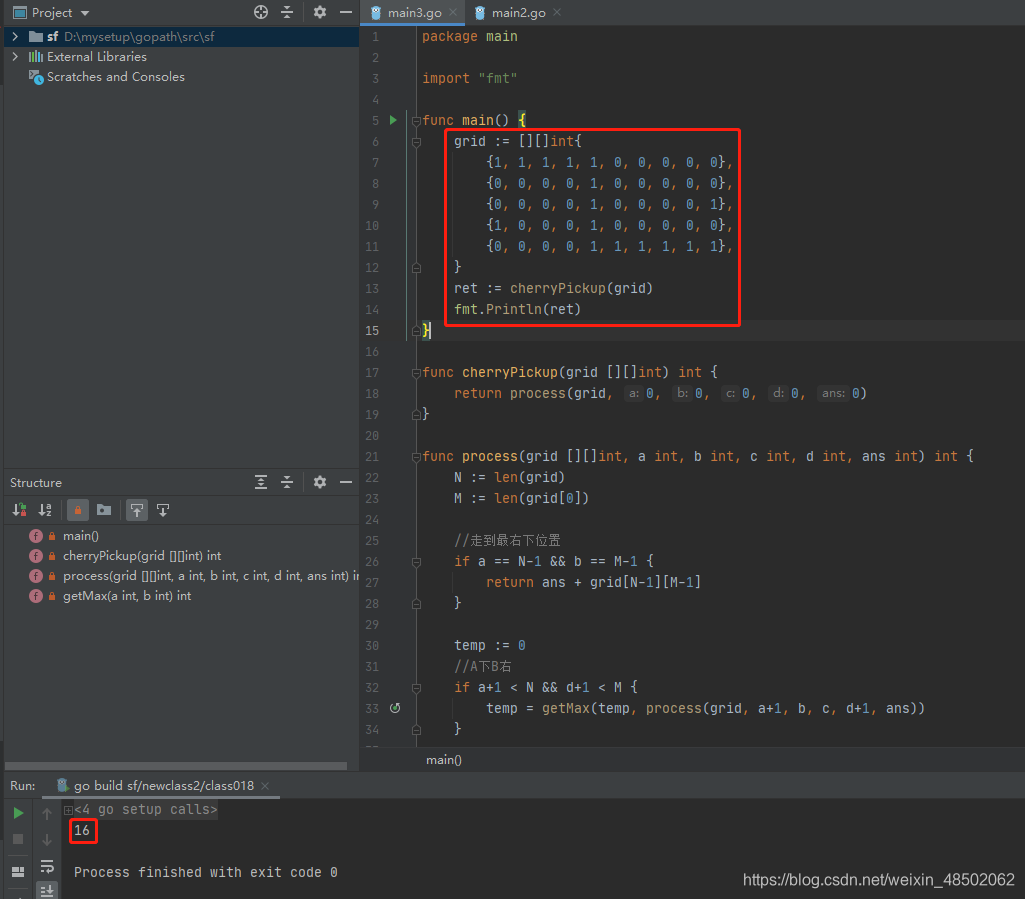Toggle sort by visibility in Structure

tap(20, 510)
